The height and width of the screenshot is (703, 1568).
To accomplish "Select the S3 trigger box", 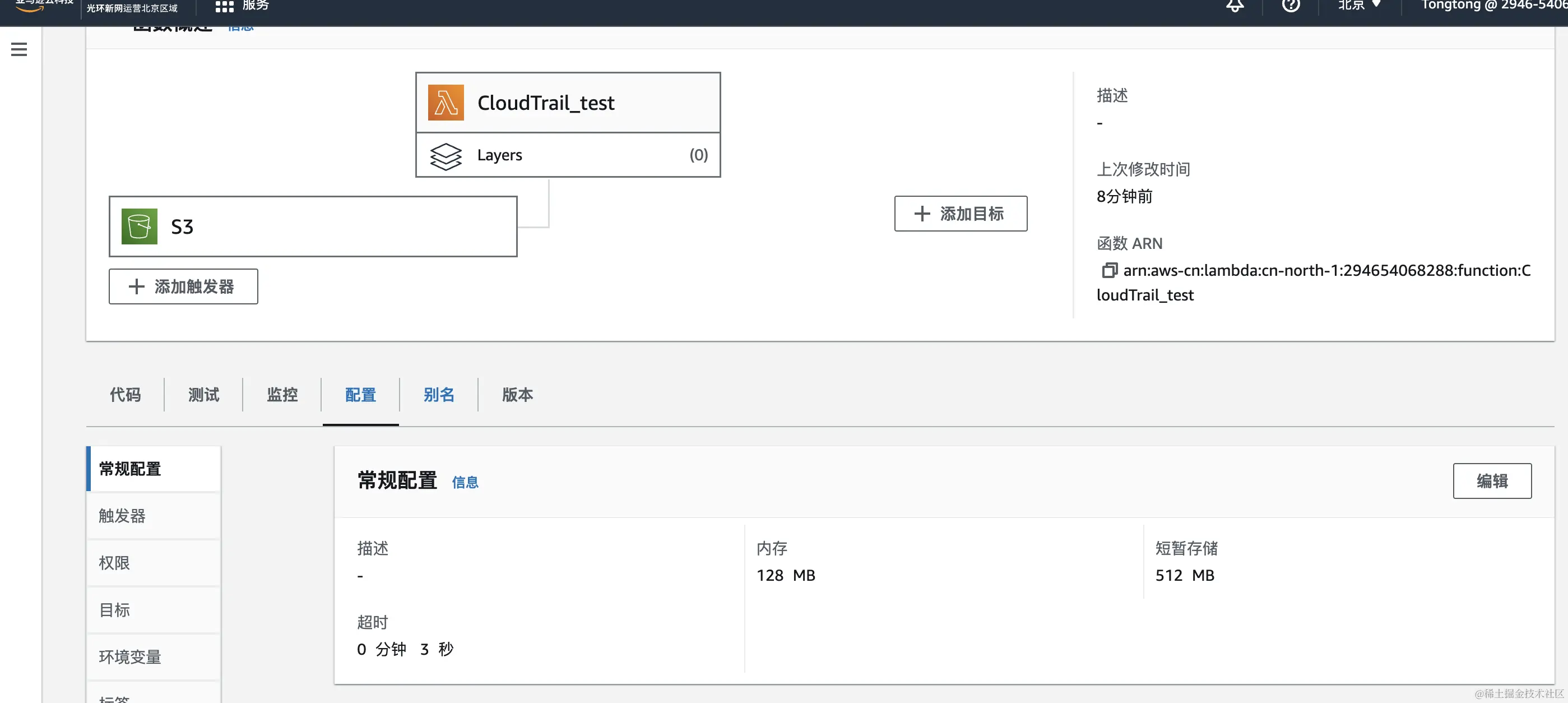I will [313, 226].
